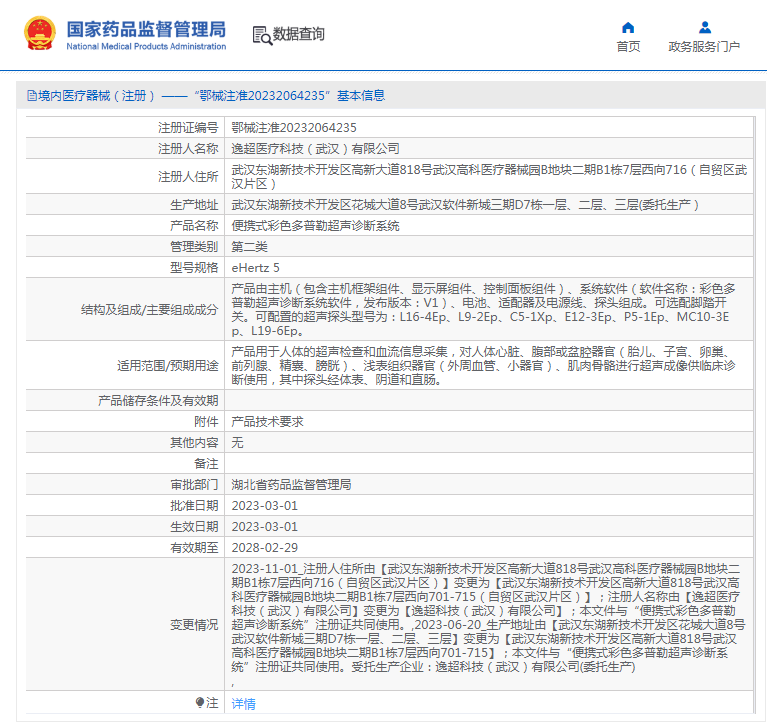Click the 型号规格 row label
Viewport: 767px width, 724px height.
194,268
